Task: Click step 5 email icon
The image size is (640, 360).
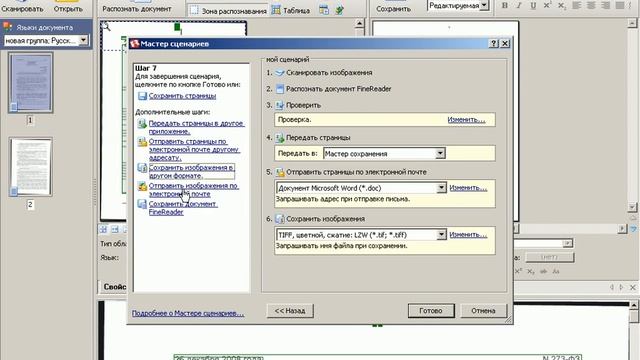Action: (x=280, y=172)
